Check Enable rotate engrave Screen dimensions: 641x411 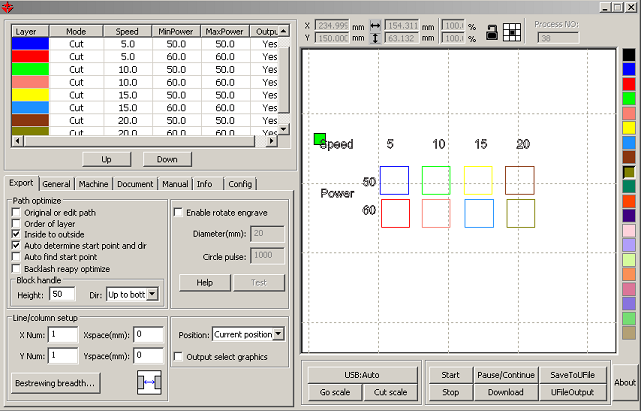pos(178,213)
